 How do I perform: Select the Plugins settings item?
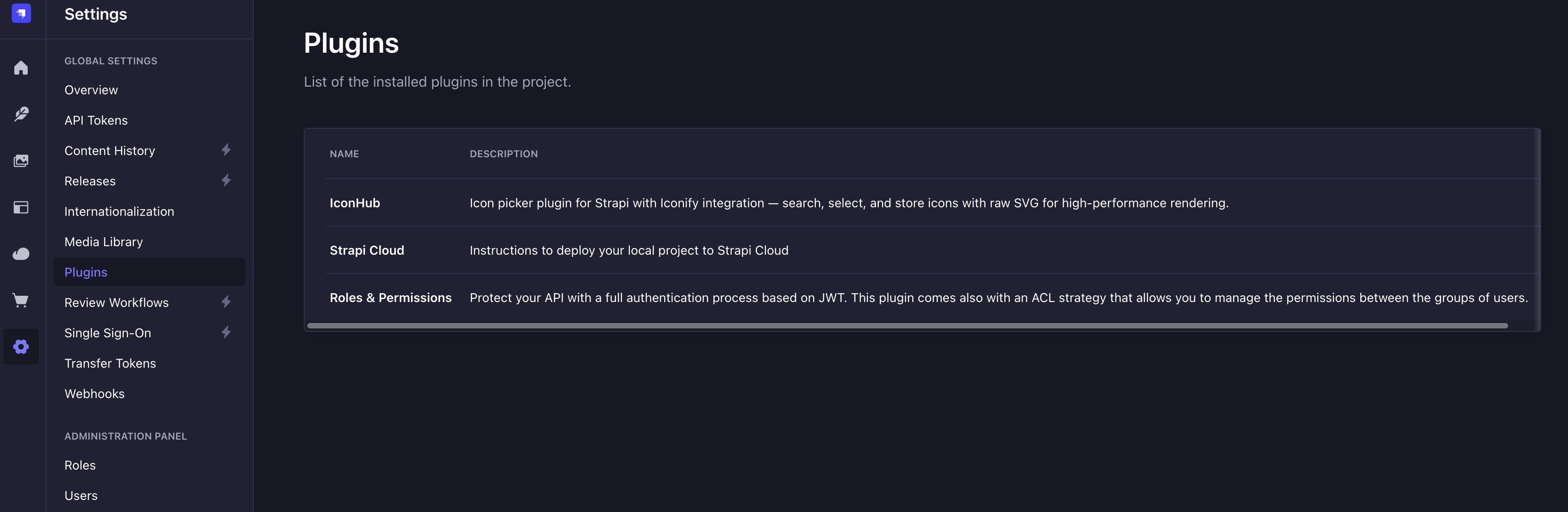150,272
